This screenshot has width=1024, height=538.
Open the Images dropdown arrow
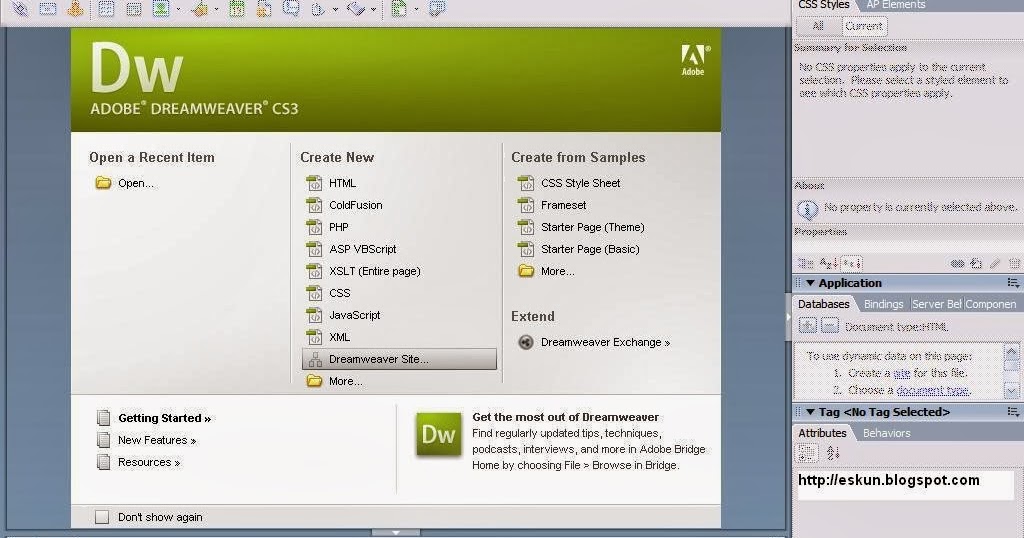click(178, 10)
